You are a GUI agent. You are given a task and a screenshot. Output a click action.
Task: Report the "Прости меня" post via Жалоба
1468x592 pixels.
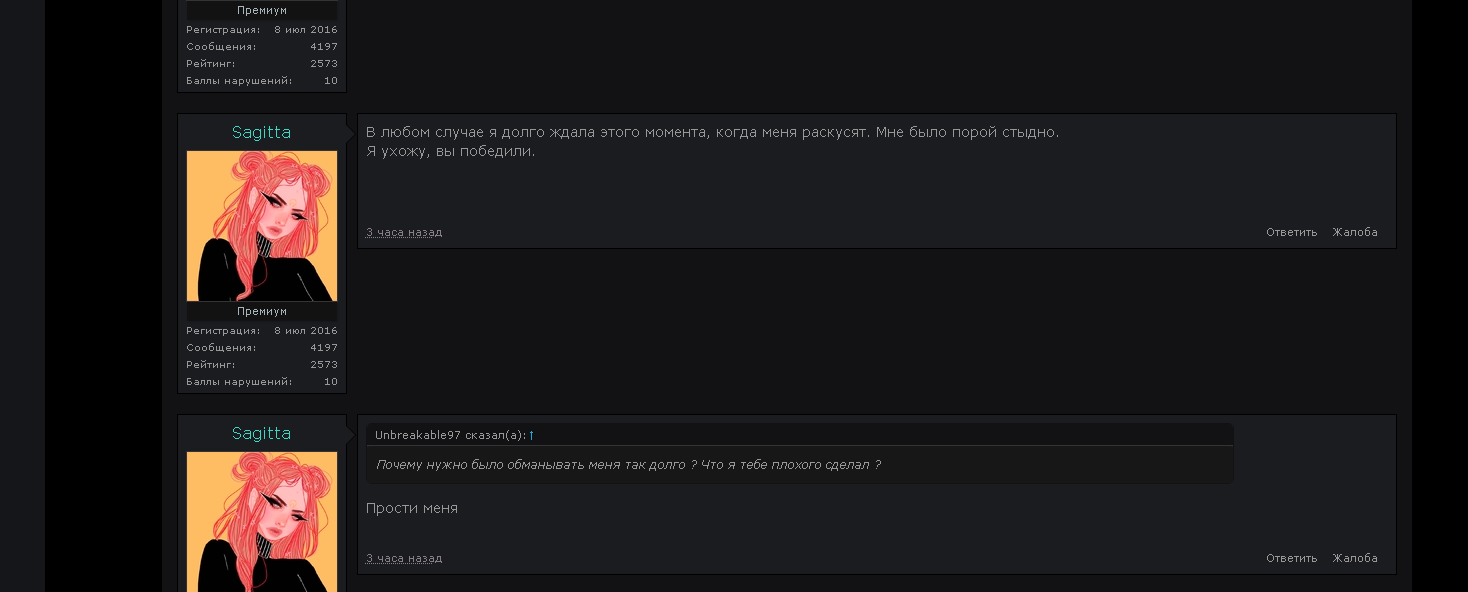click(1355, 558)
